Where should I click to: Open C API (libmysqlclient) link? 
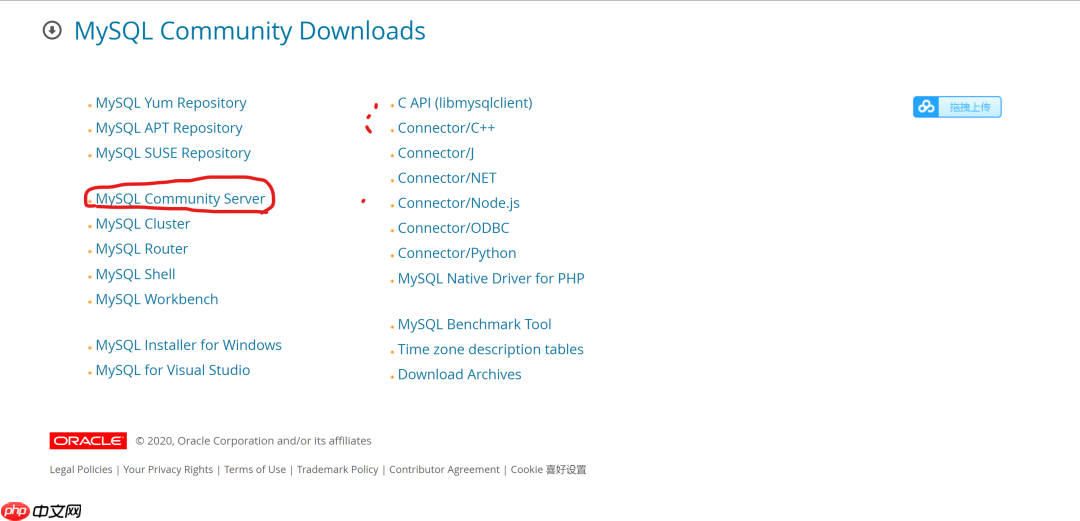[465, 103]
